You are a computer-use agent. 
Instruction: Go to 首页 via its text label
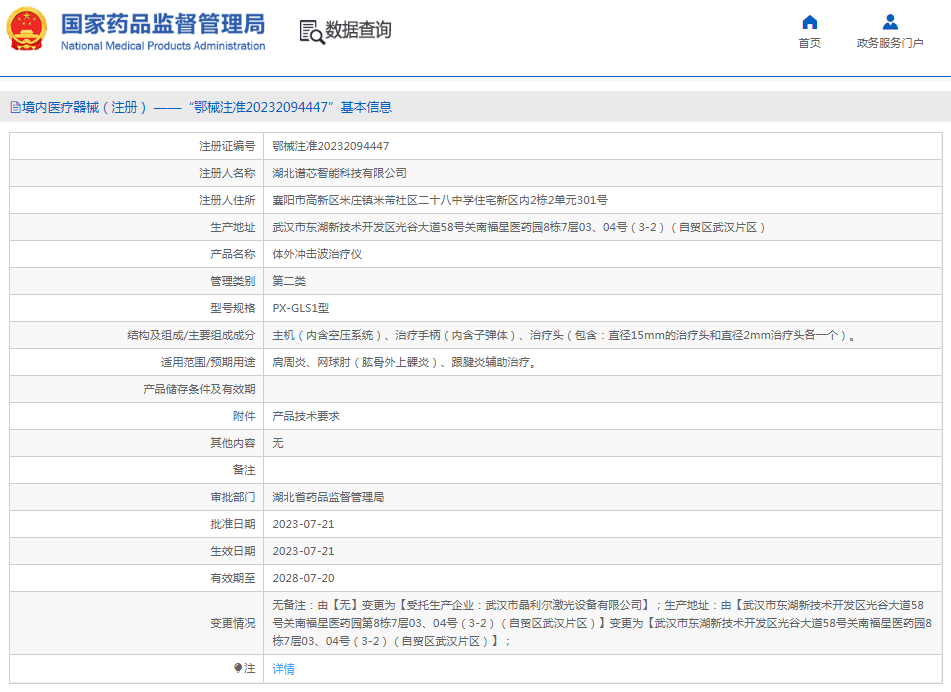[809, 43]
